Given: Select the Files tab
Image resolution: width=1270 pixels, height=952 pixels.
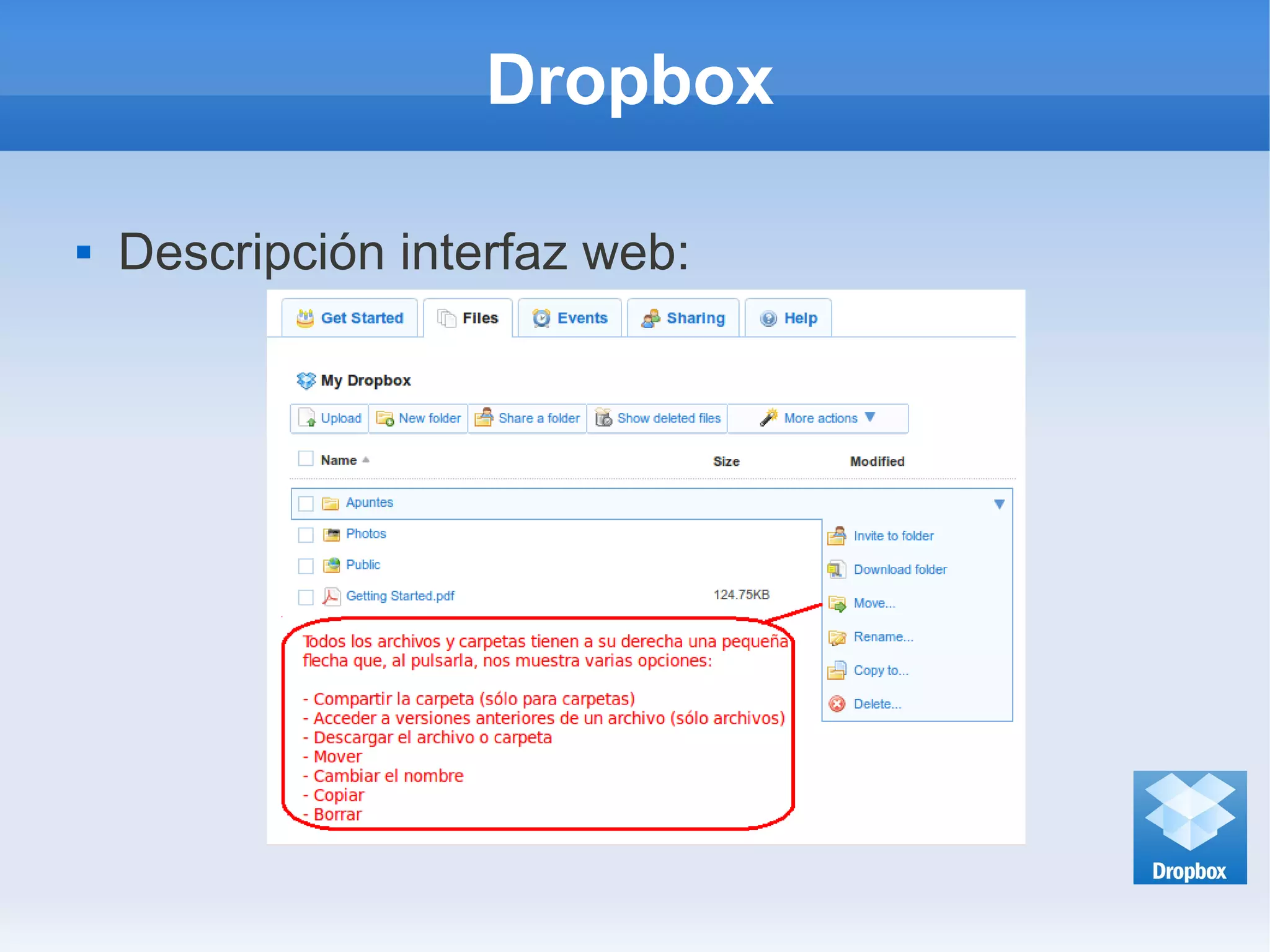Looking at the screenshot, I should [468, 318].
